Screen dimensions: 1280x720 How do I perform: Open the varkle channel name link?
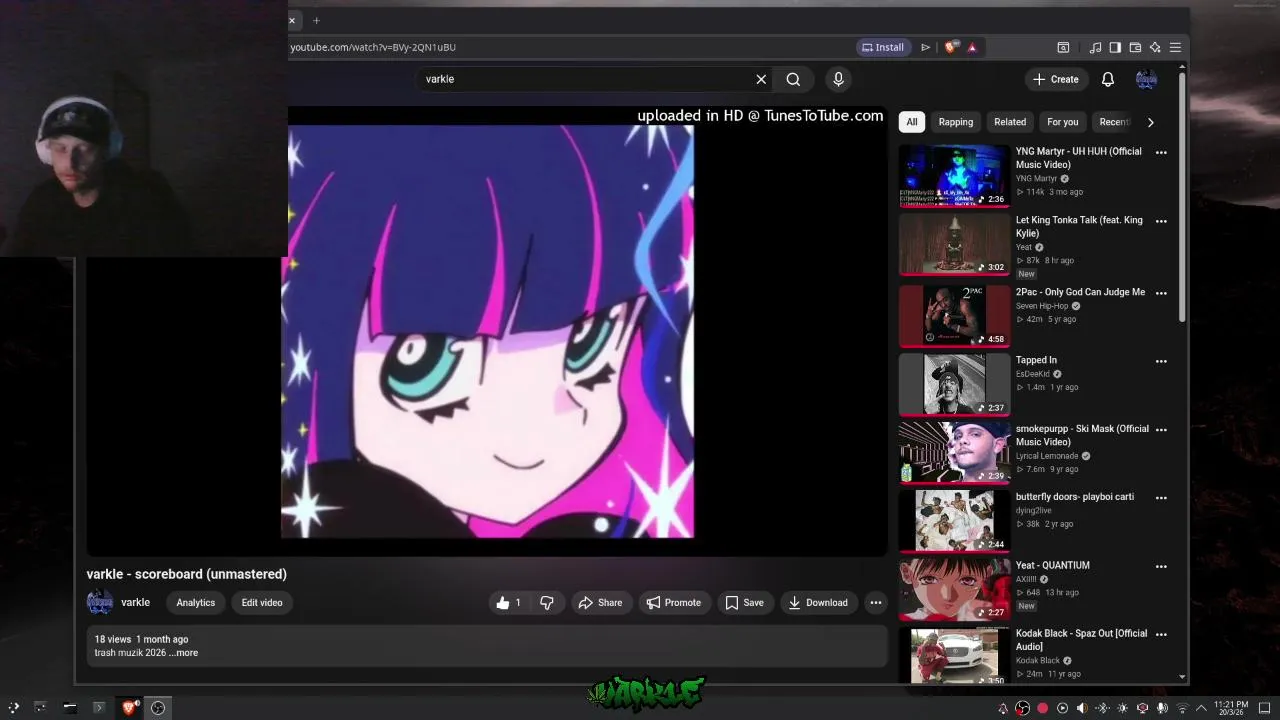135,603
